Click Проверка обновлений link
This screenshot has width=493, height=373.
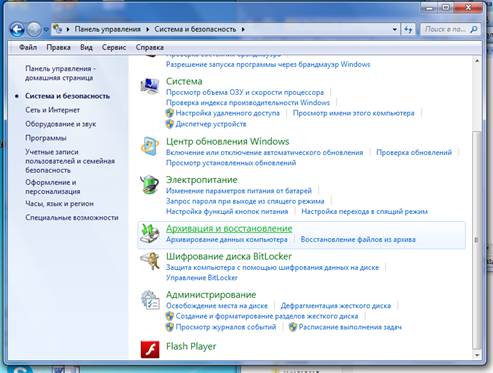[414, 152]
